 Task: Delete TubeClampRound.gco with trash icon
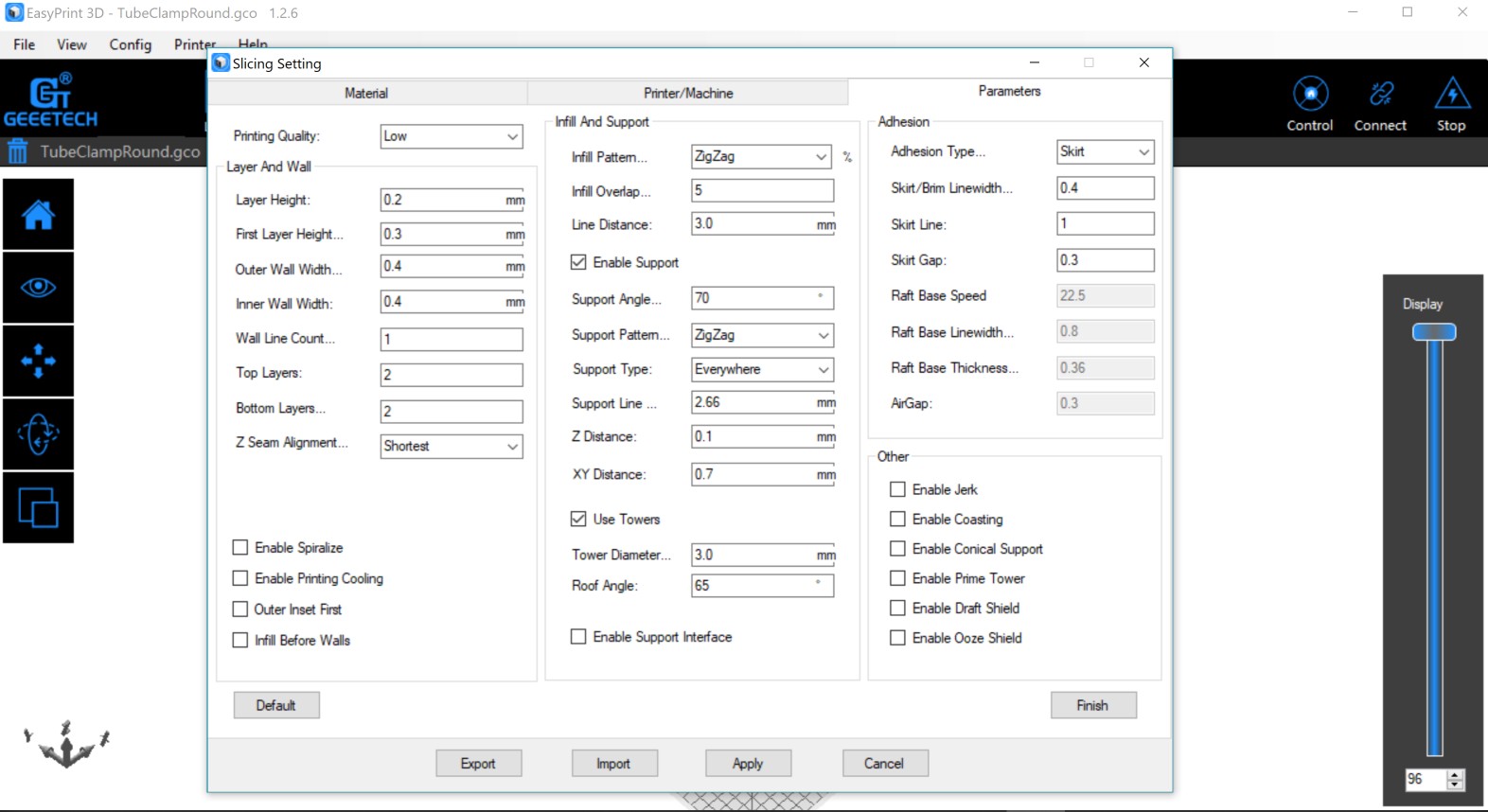18,151
